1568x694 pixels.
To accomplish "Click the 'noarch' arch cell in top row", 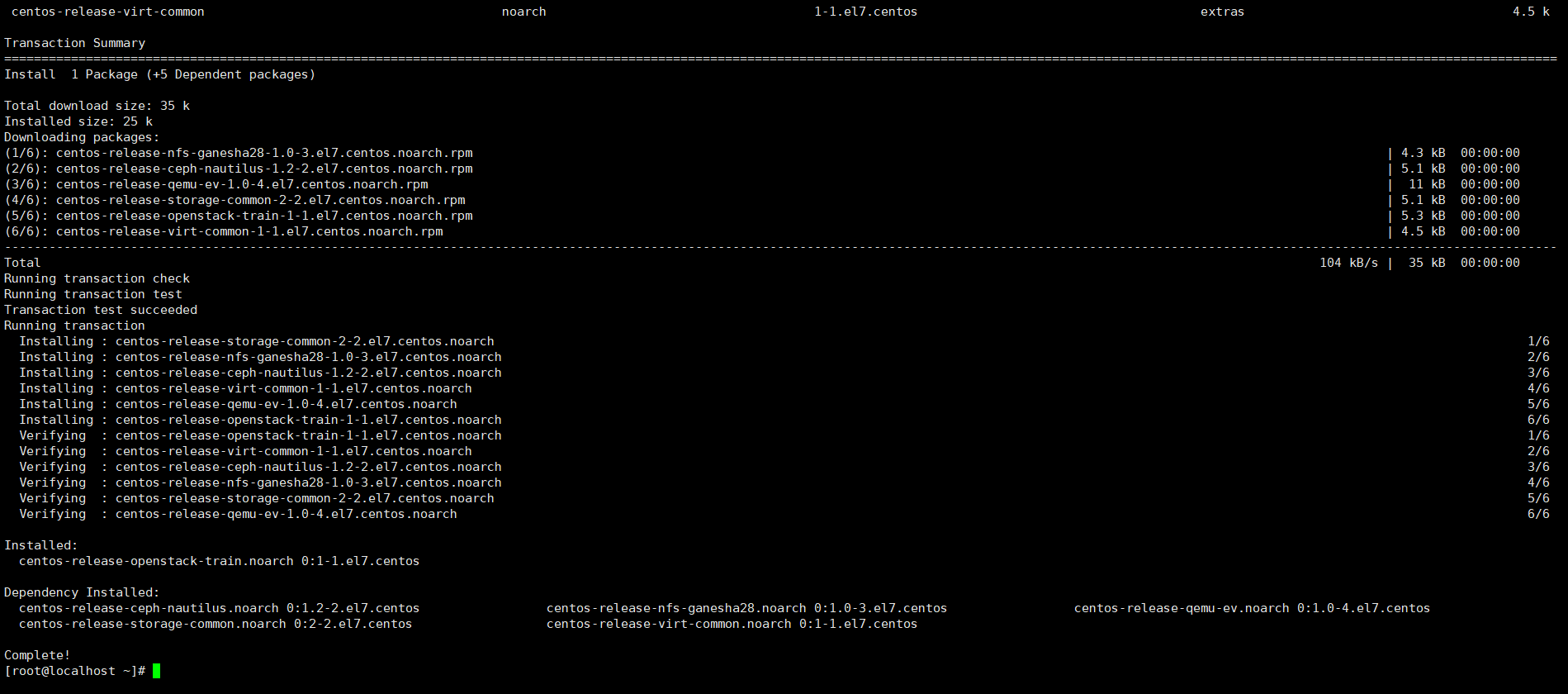I will point(524,12).
